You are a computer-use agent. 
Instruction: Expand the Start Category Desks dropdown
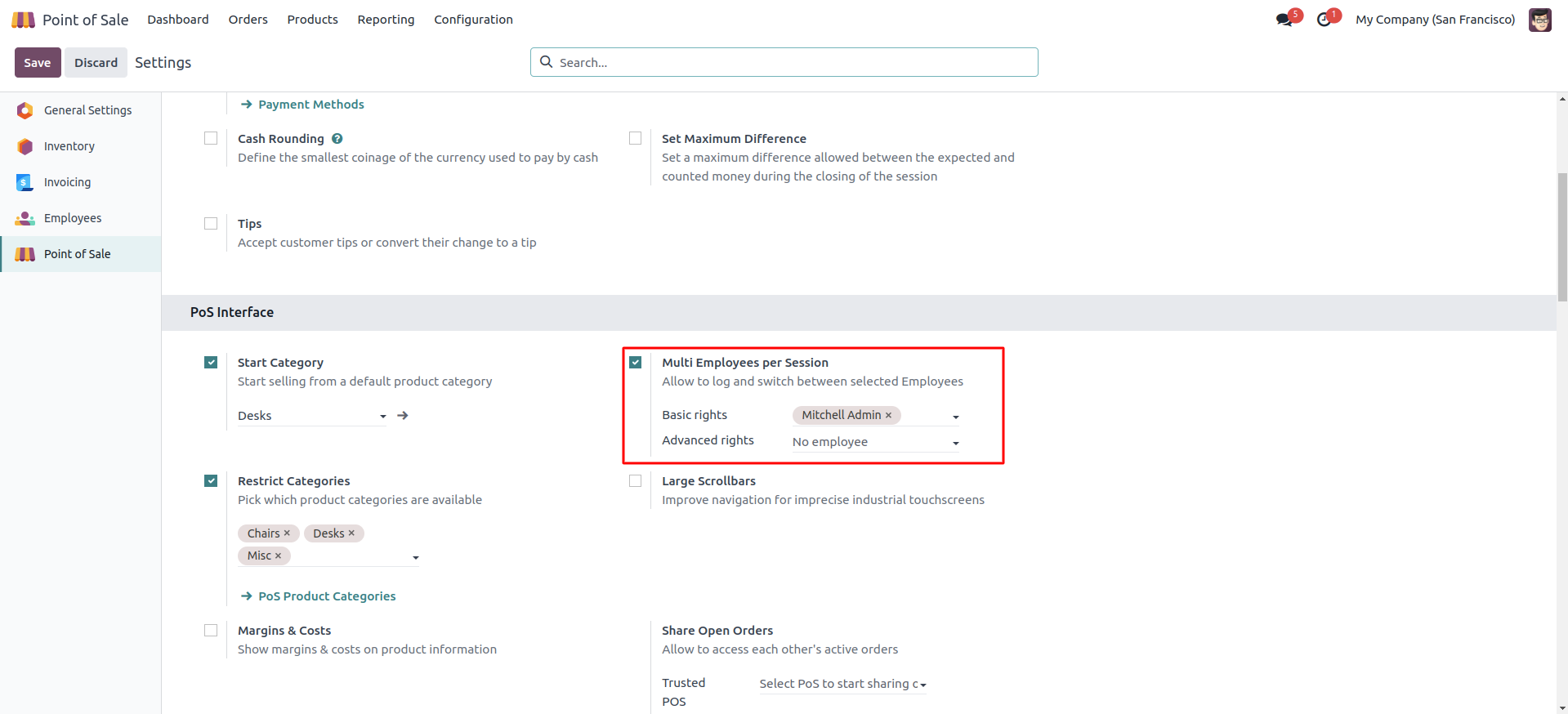[382, 417]
